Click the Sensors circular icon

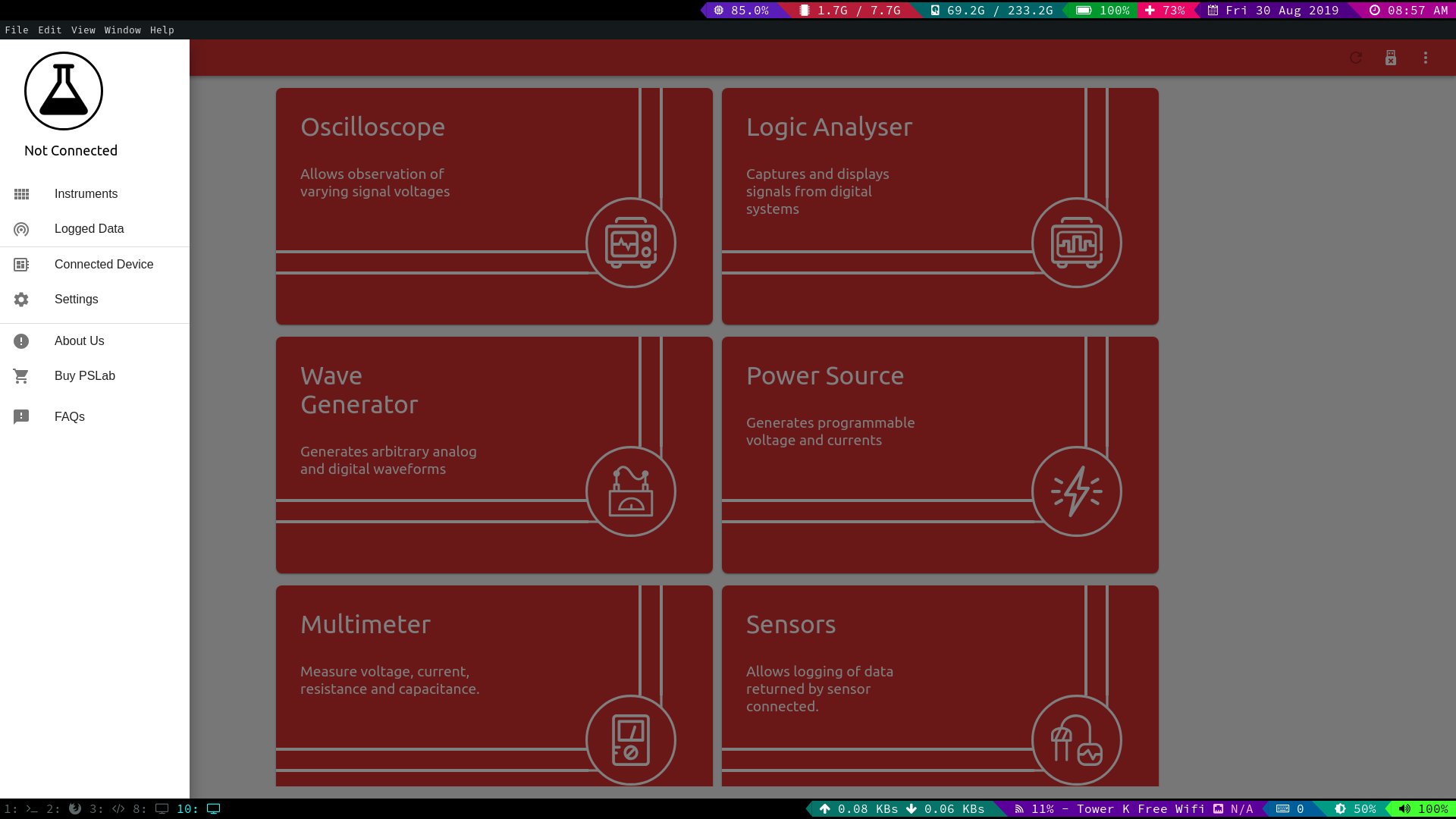pyautogui.click(x=1076, y=740)
